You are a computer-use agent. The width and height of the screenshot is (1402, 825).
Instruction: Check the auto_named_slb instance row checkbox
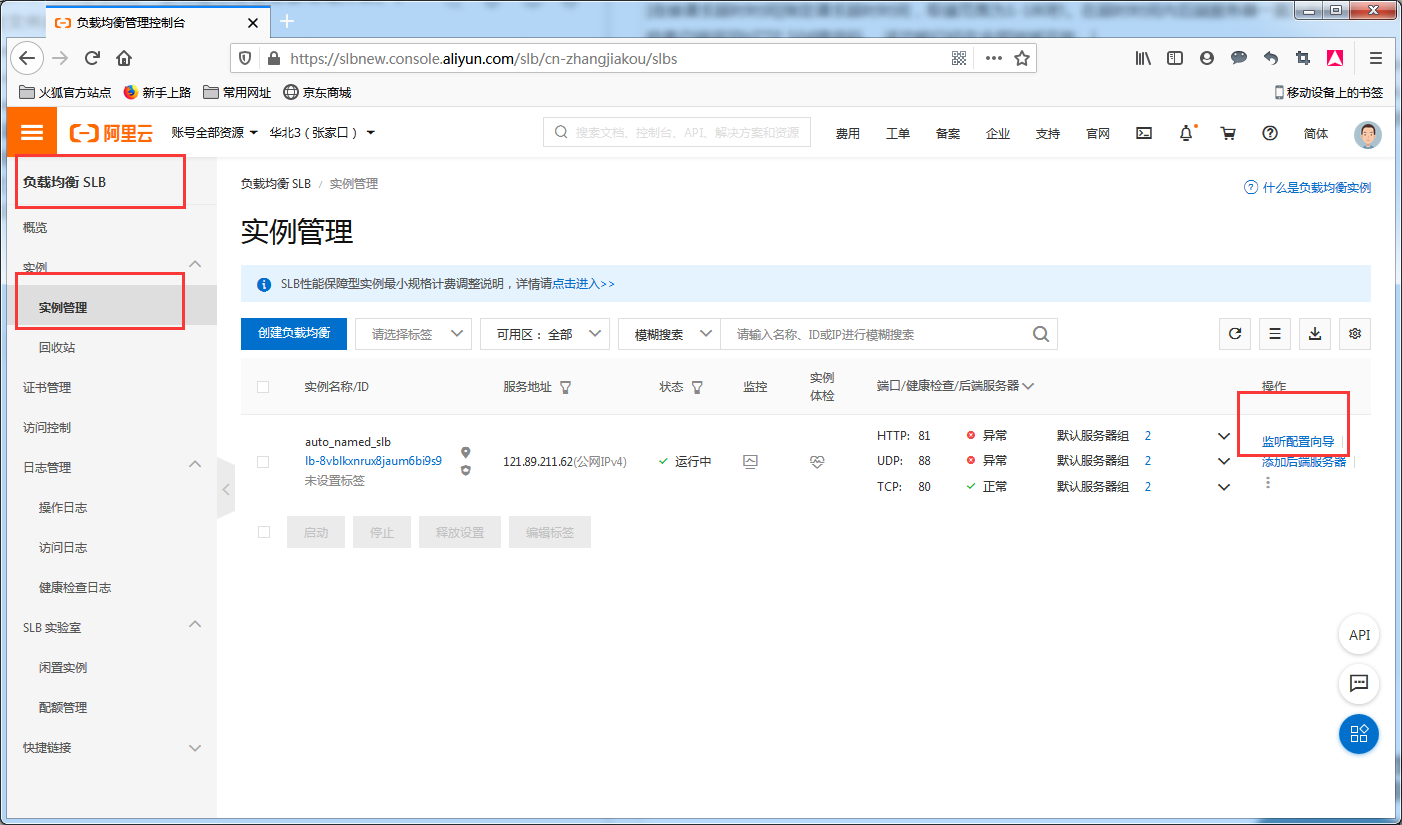[263, 461]
